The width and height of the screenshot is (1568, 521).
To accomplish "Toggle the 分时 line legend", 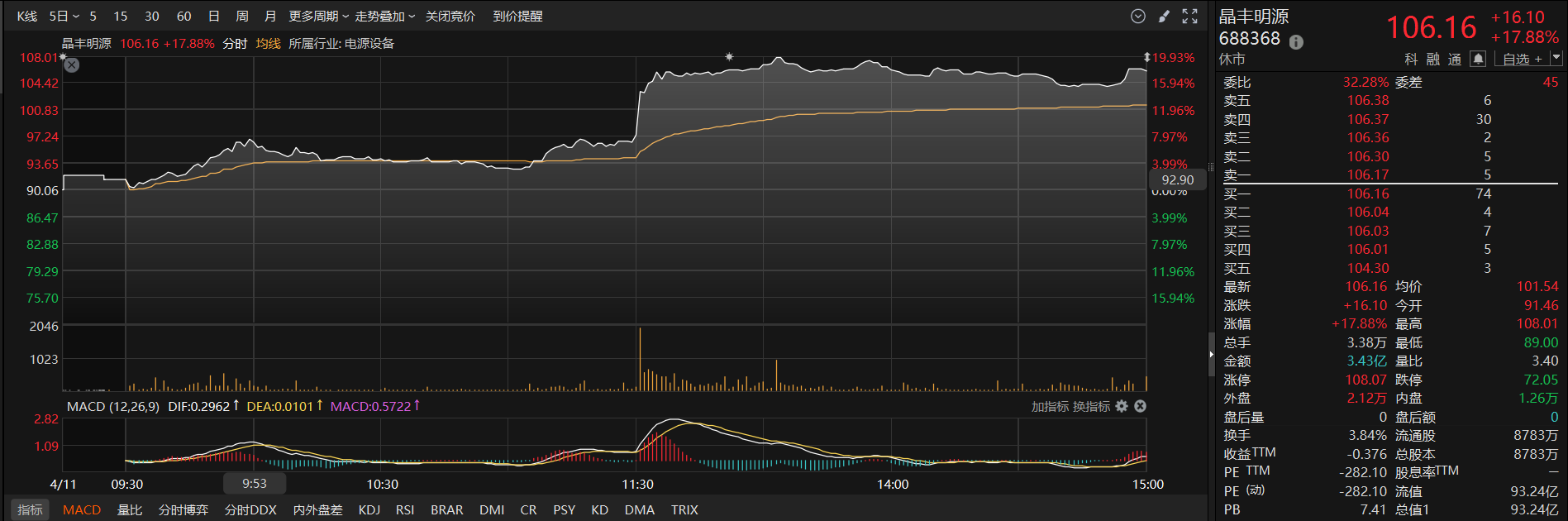I will click(235, 44).
